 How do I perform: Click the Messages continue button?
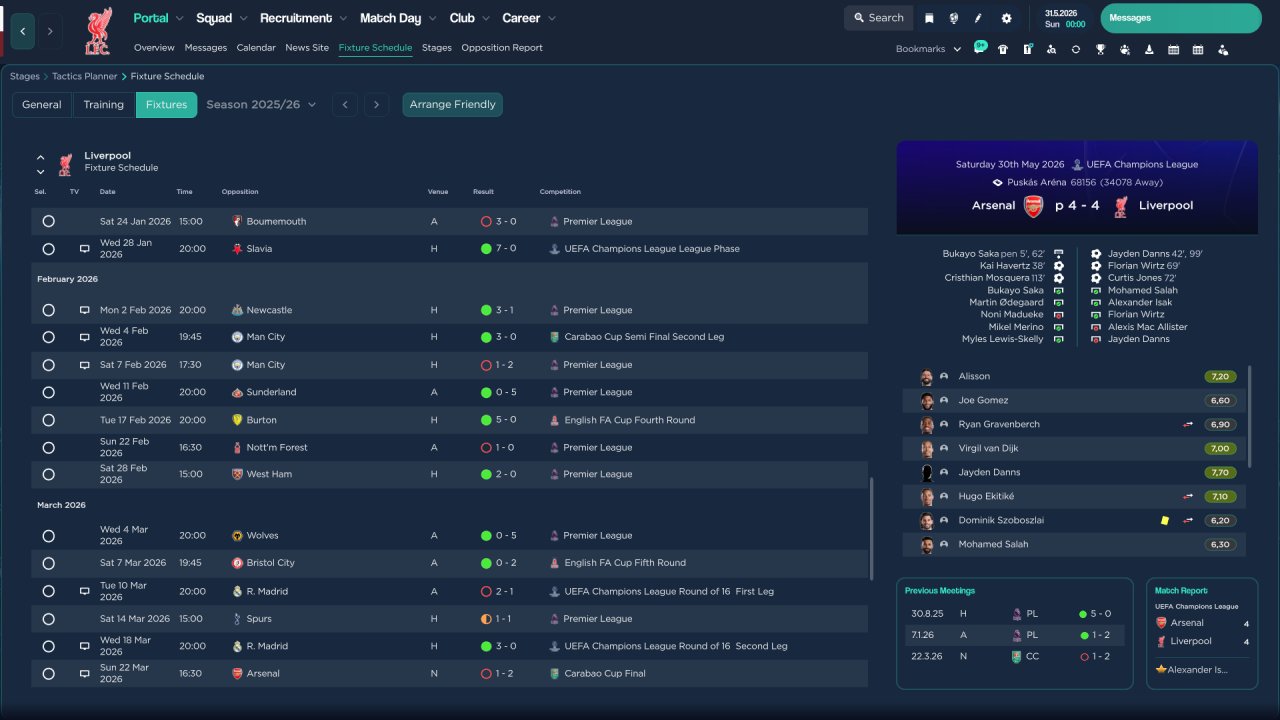1181,18
